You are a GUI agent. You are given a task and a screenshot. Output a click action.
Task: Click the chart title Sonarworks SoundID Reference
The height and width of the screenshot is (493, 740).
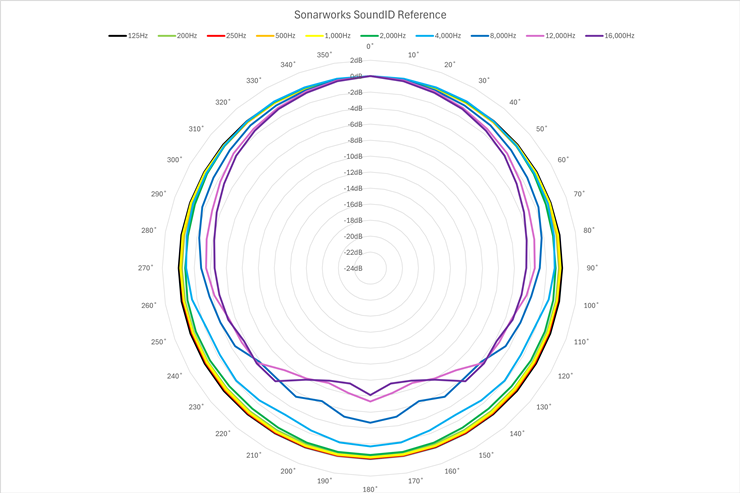point(370,15)
